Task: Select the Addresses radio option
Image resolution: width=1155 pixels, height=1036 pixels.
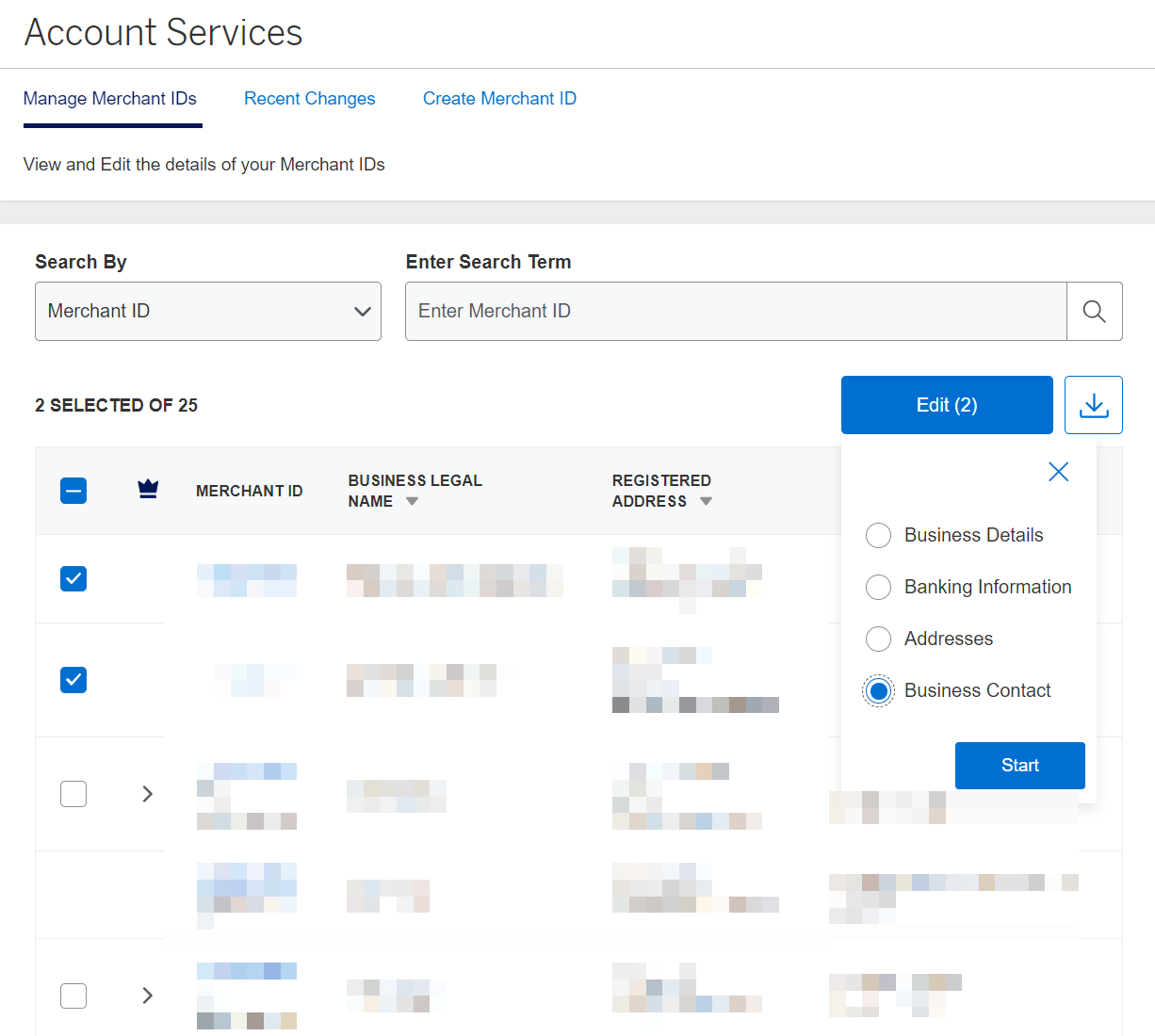Action: click(x=878, y=639)
